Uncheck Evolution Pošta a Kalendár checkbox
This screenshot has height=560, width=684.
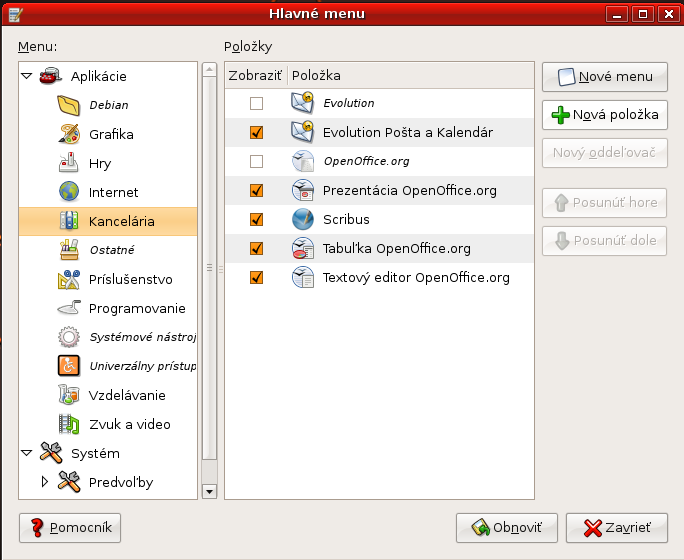(256, 132)
